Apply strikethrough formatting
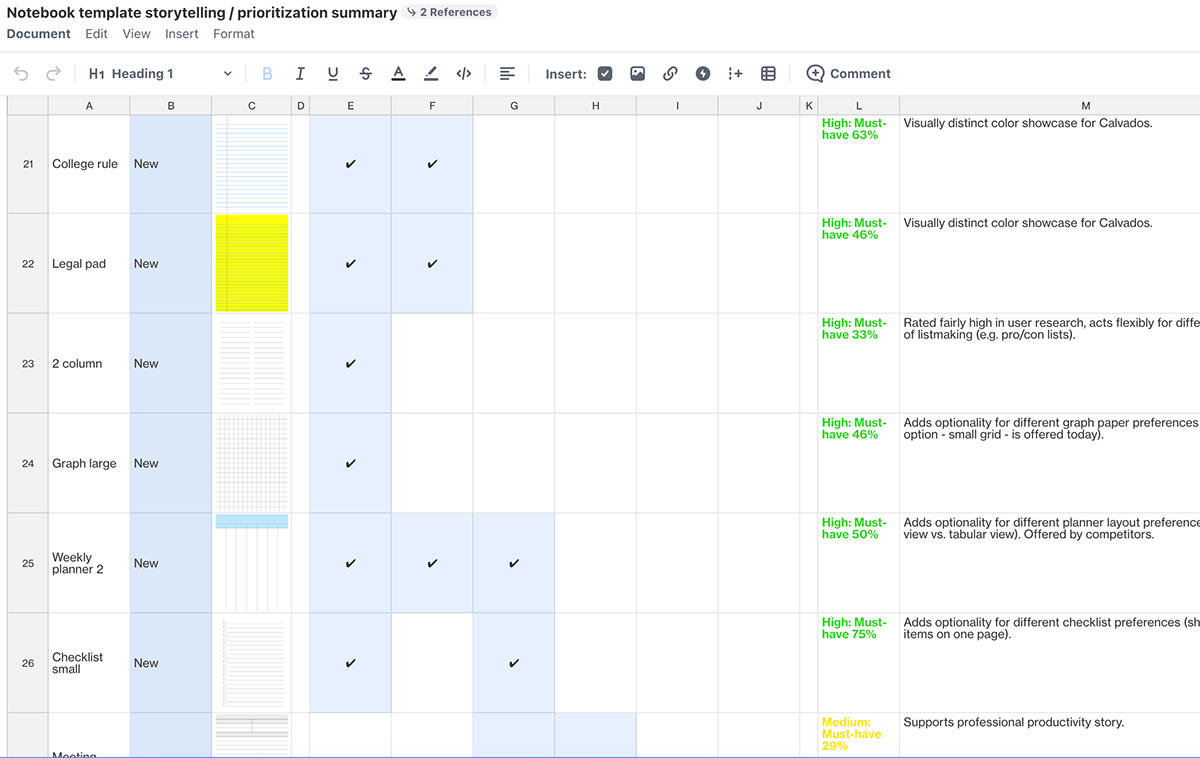Image resolution: width=1200 pixels, height=758 pixels. (365, 73)
